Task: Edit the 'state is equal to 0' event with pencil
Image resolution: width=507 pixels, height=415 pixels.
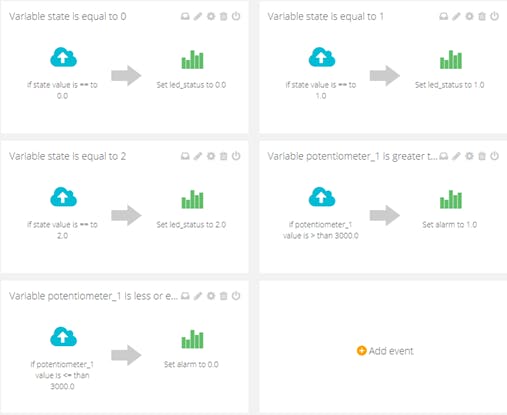Action: point(198,16)
